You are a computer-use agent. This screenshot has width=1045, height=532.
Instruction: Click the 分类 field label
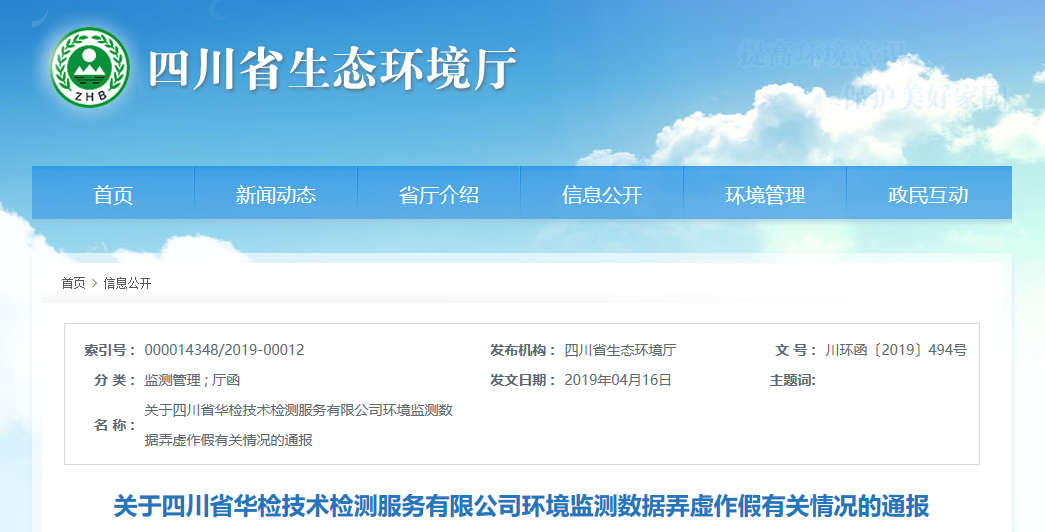pyautogui.click(x=114, y=380)
